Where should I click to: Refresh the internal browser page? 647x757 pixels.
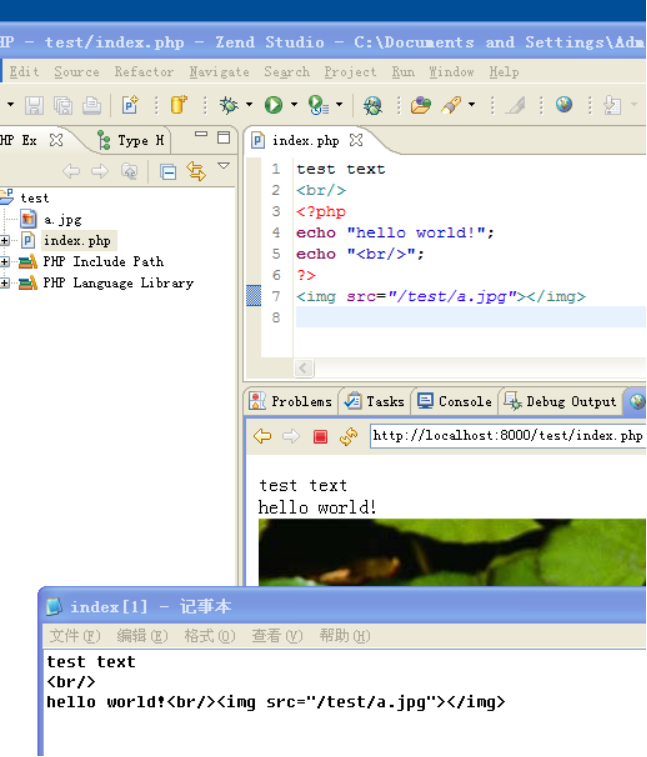point(348,436)
